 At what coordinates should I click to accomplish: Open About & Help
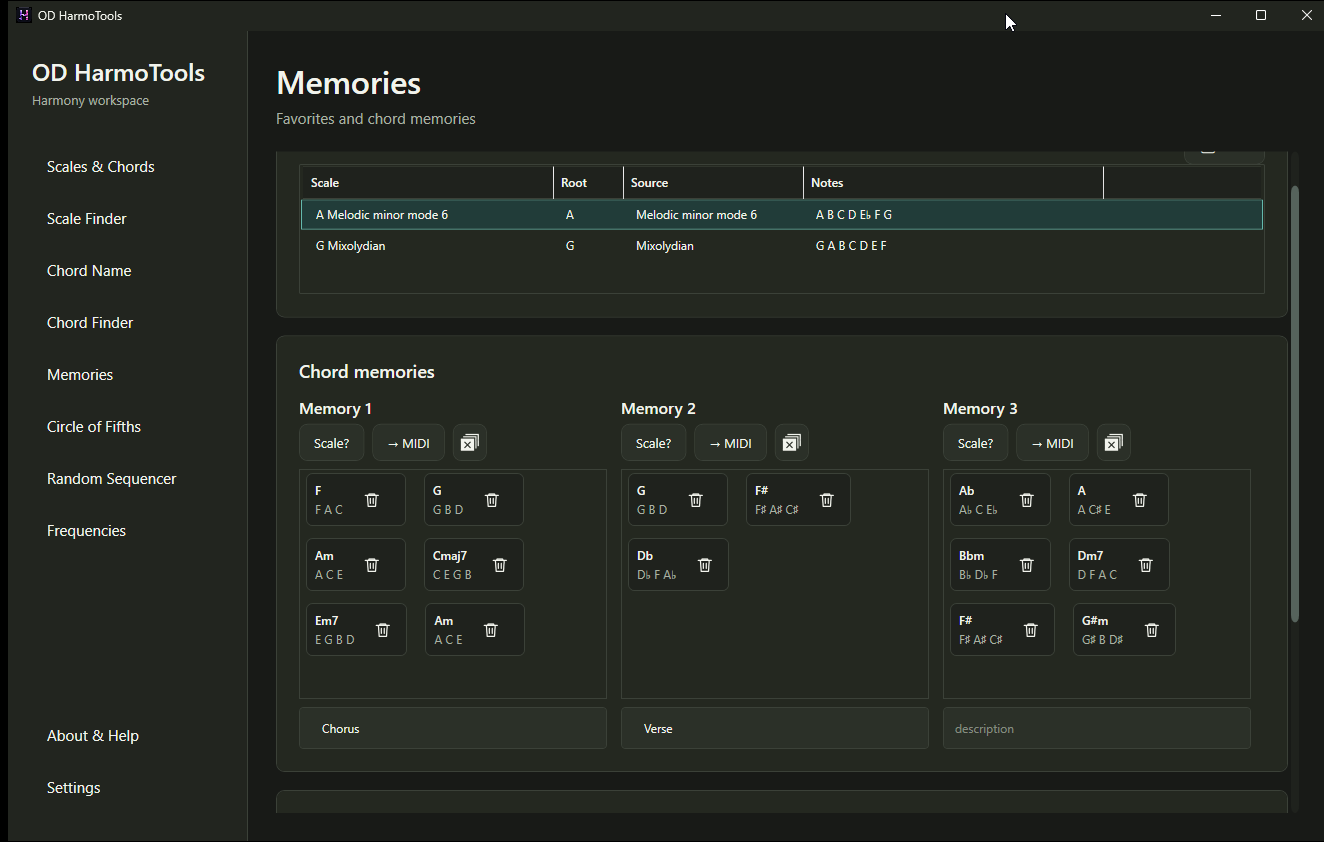click(x=93, y=736)
